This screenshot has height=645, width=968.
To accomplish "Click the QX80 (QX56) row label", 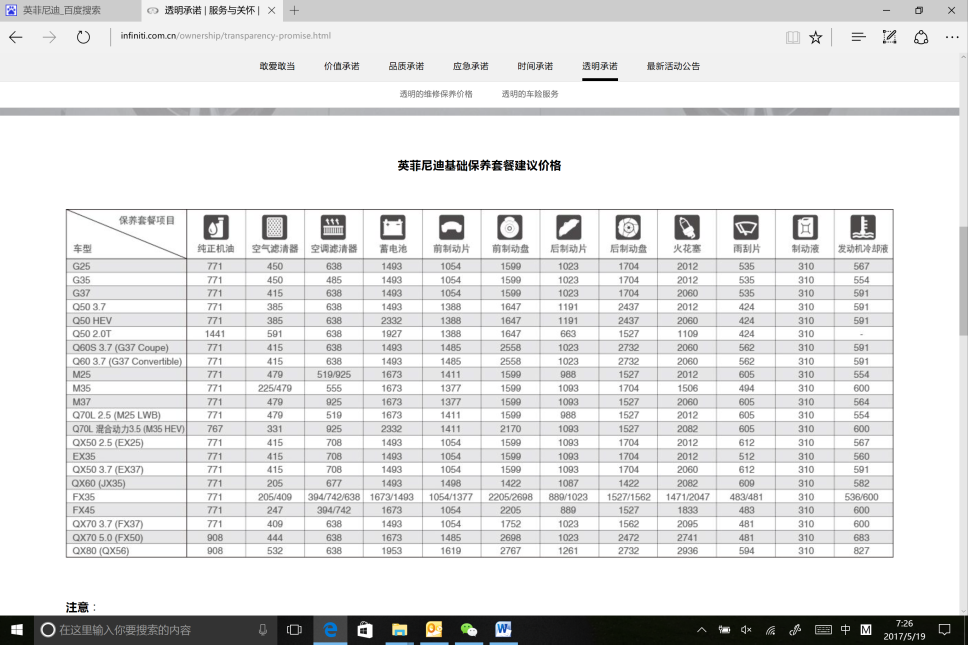I will 101,551.
